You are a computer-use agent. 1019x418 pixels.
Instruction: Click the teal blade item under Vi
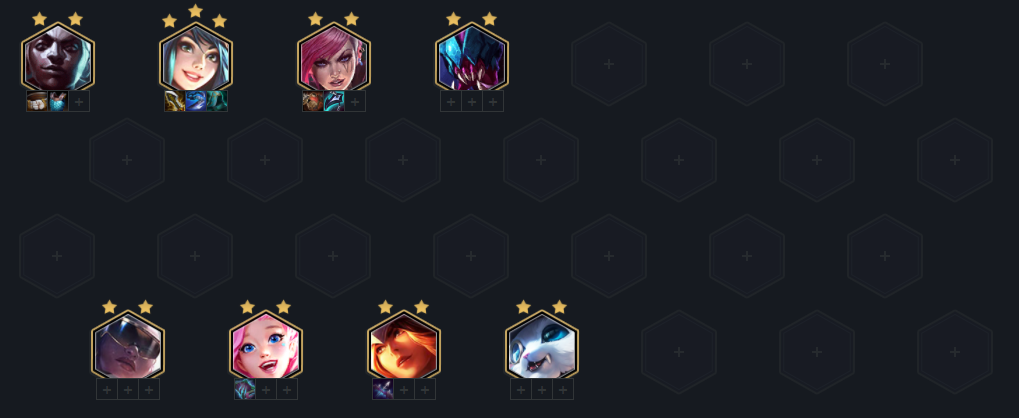[x=334, y=101]
